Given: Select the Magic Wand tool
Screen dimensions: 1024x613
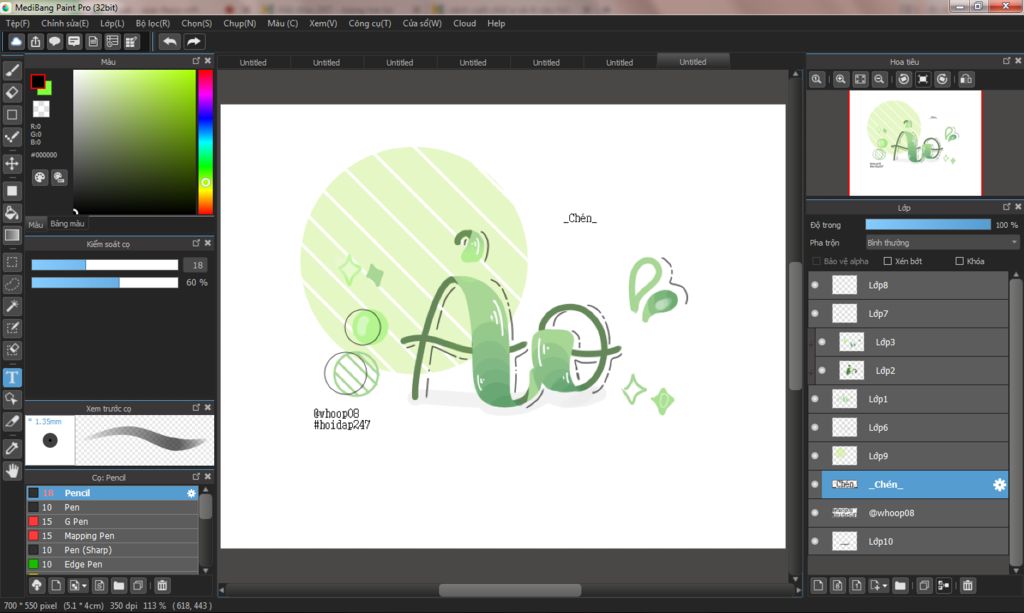Looking at the screenshot, I should coord(12,306).
